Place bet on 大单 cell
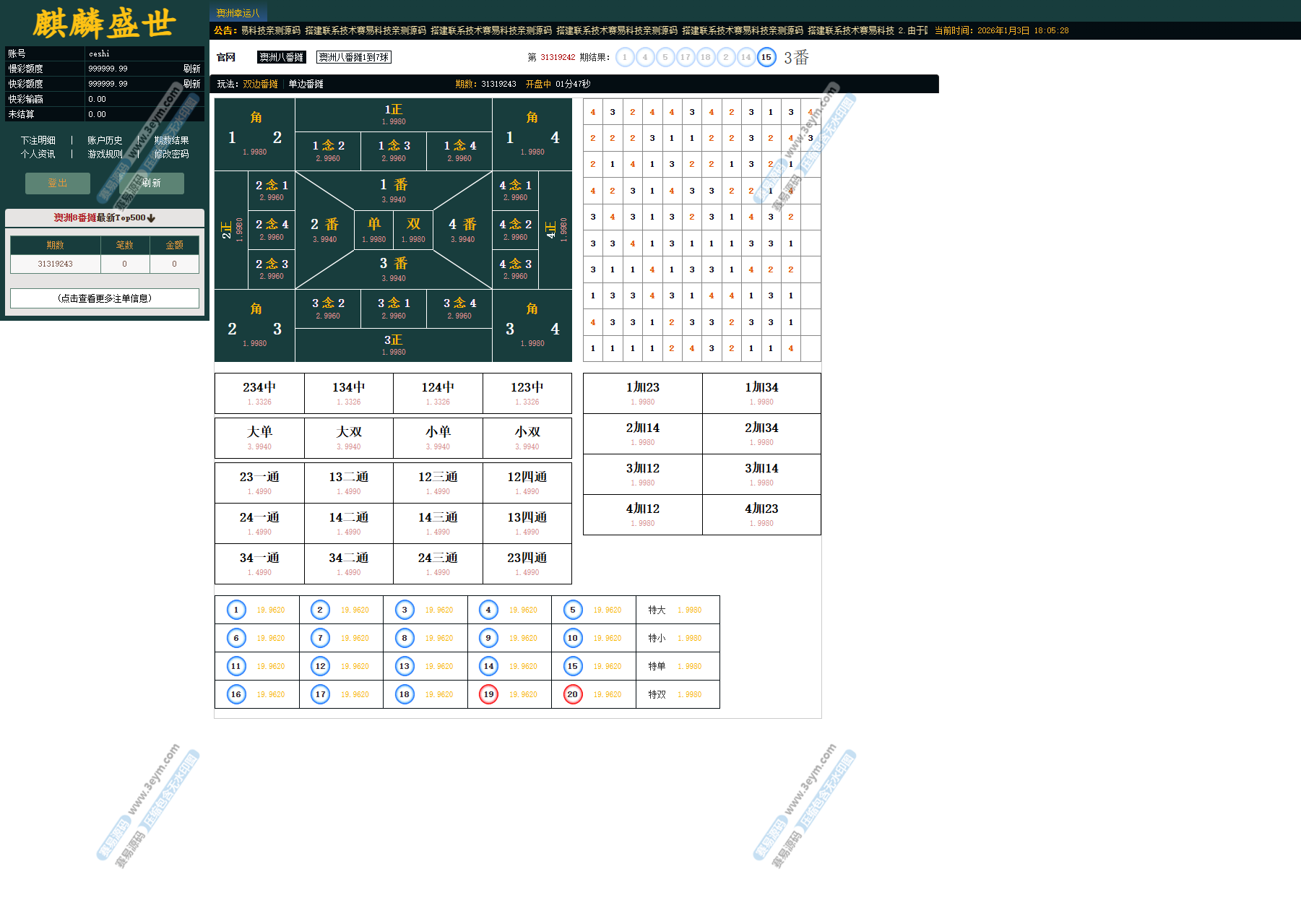Image resolution: width=1301 pixels, height=924 pixels. click(x=259, y=438)
